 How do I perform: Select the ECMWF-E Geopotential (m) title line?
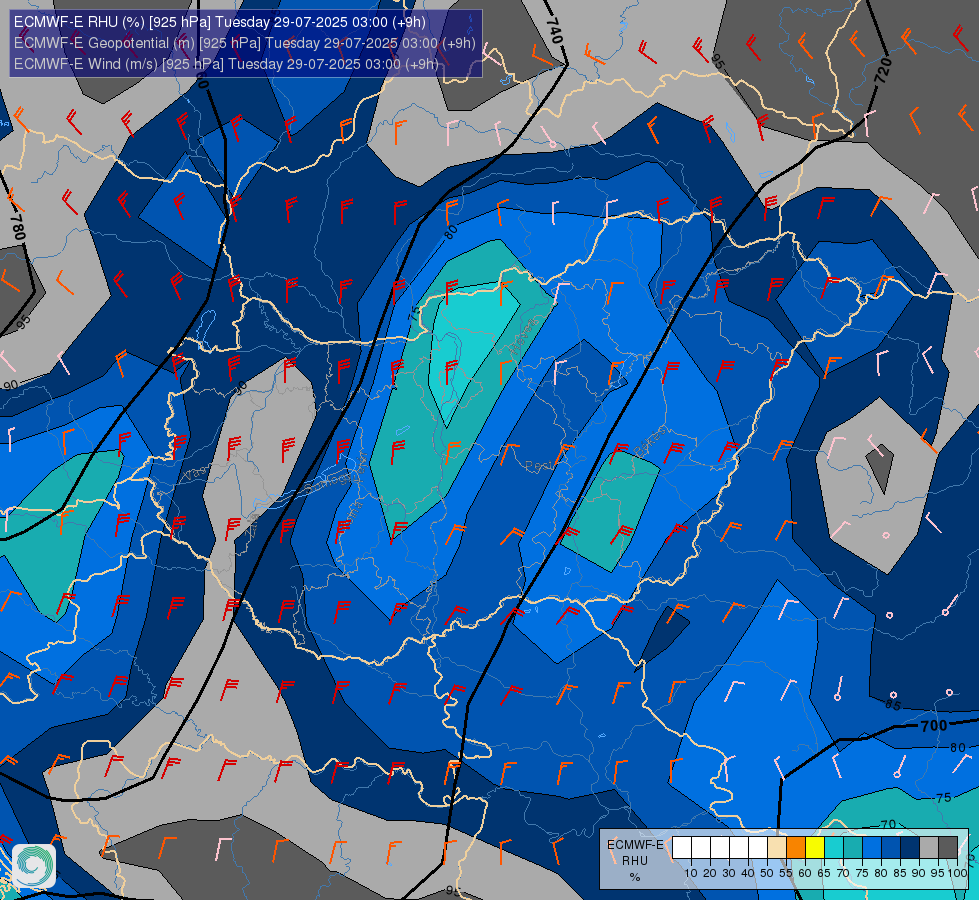(x=245, y=43)
